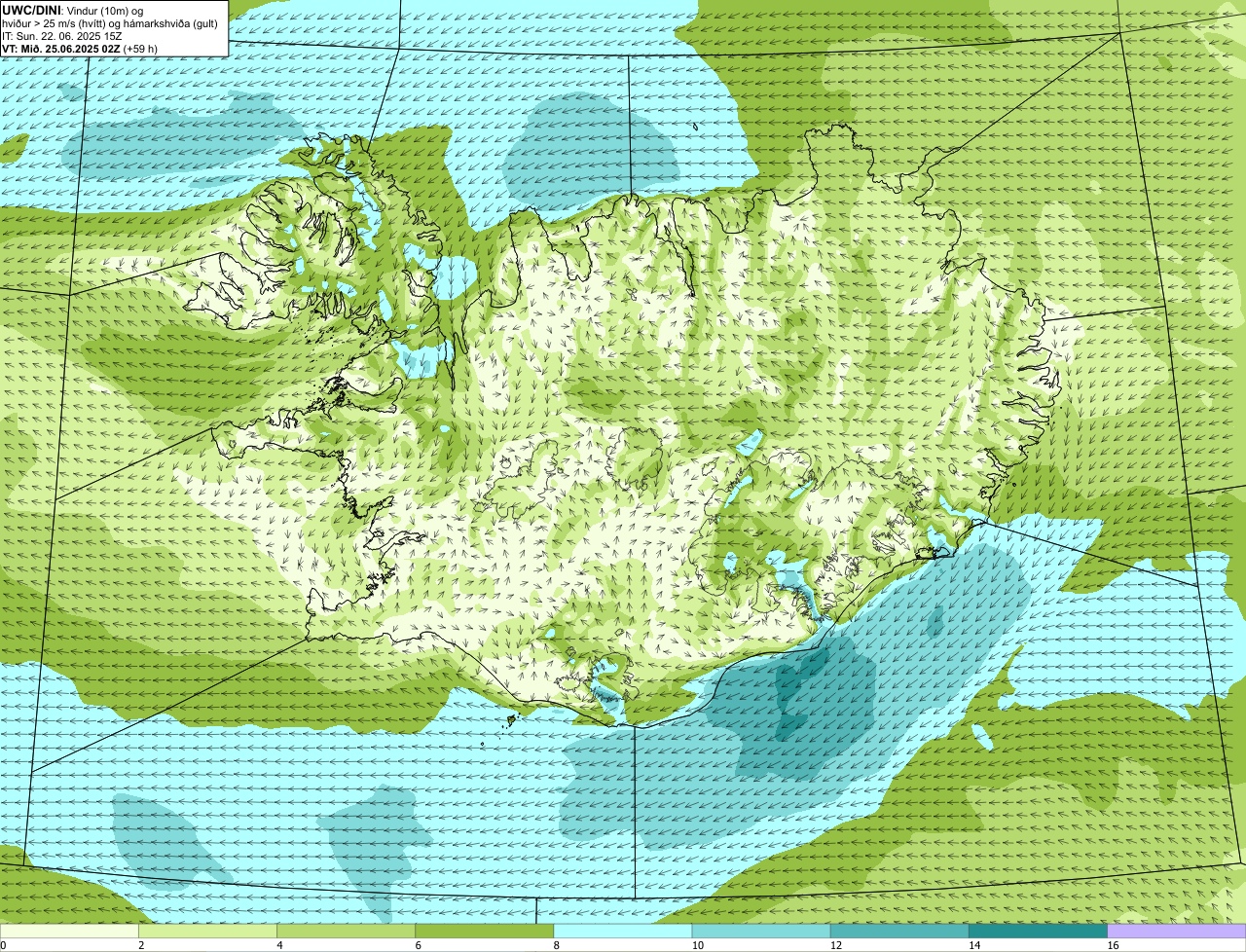Click the light cyan 8–10 m/s swatch
Image resolution: width=1246 pixels, height=952 pixels.
coord(623,931)
